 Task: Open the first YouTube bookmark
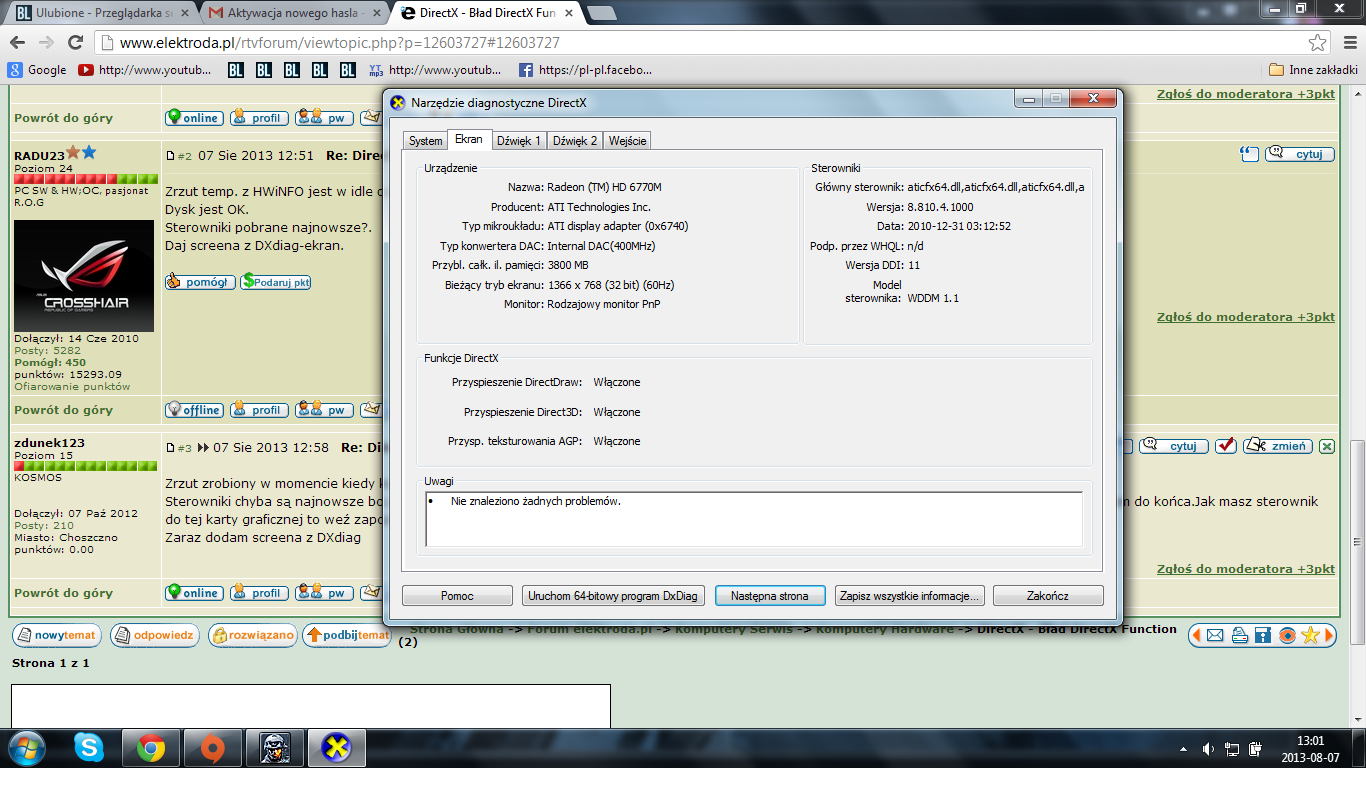tap(145, 70)
